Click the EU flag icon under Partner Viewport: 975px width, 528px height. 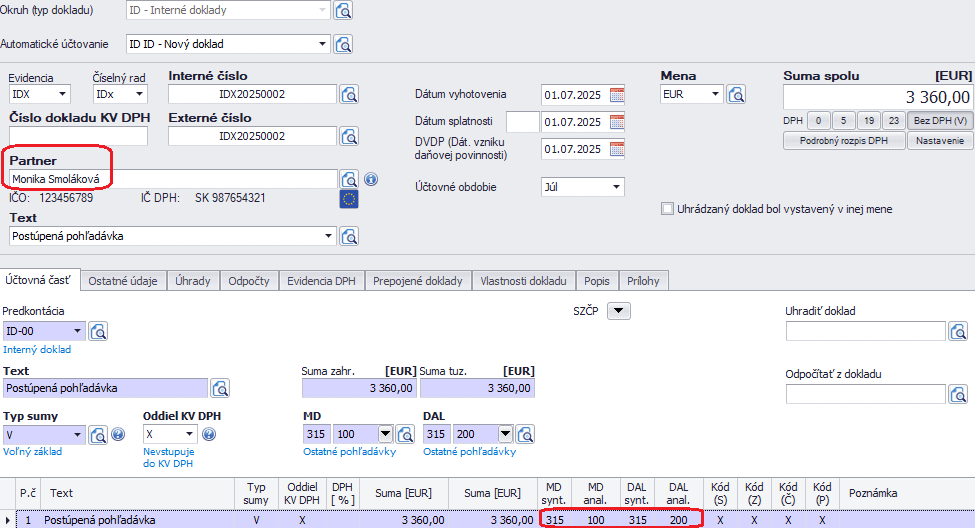349,198
